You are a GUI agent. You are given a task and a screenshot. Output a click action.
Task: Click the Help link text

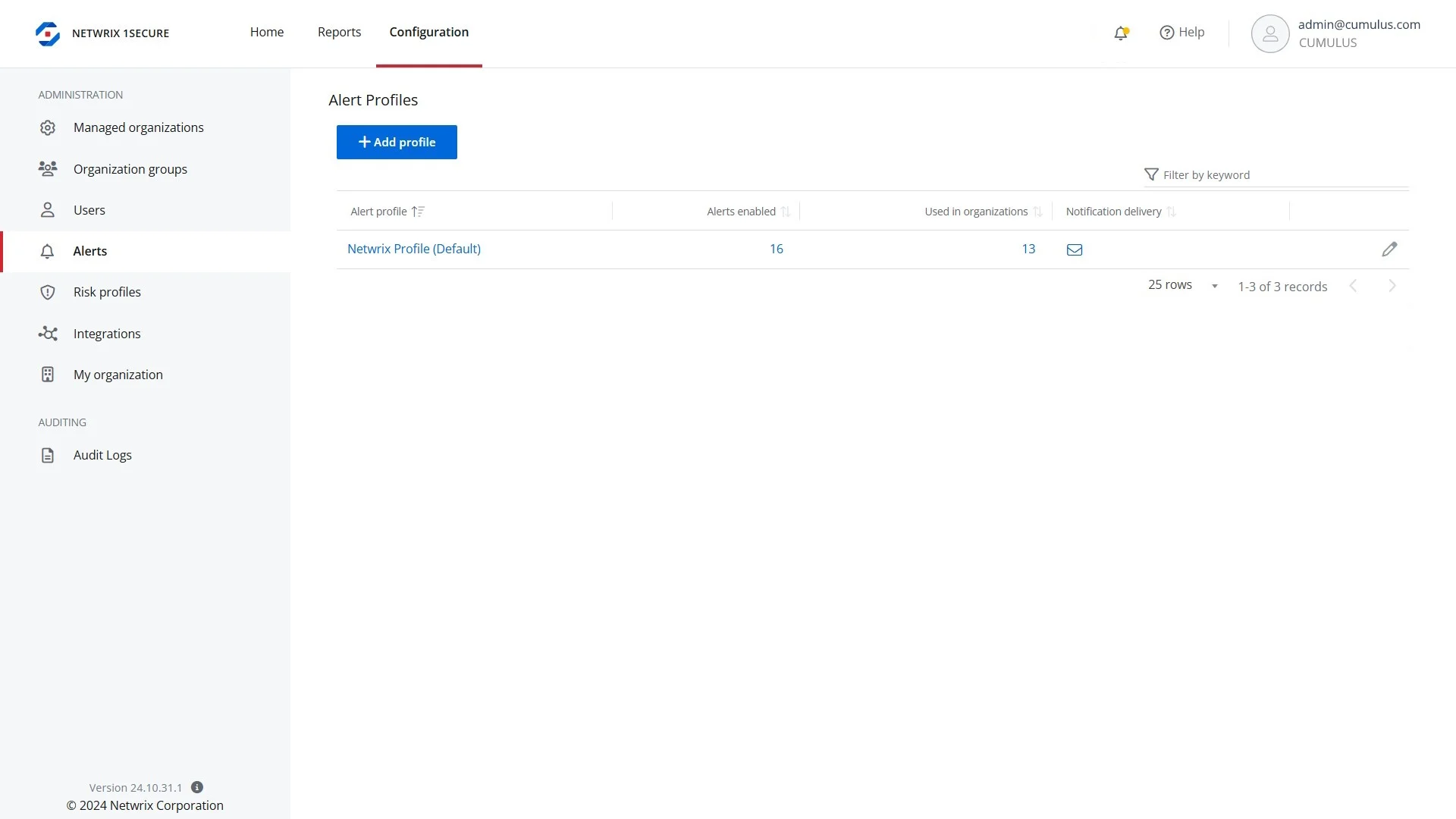point(1191,32)
